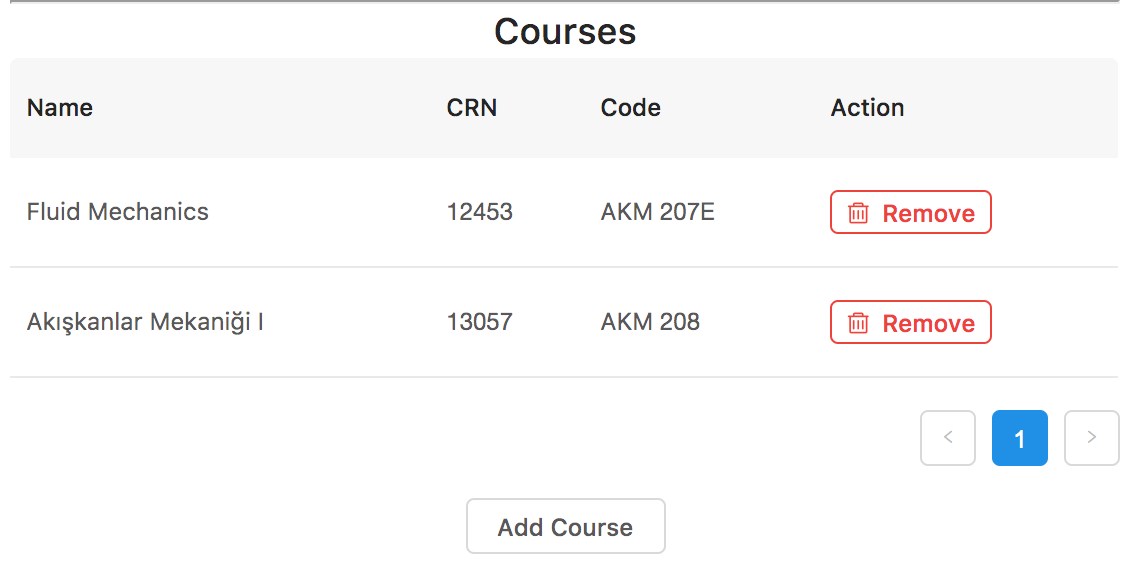Click the Name column header
This screenshot has height=576, width=1134.
coord(60,108)
